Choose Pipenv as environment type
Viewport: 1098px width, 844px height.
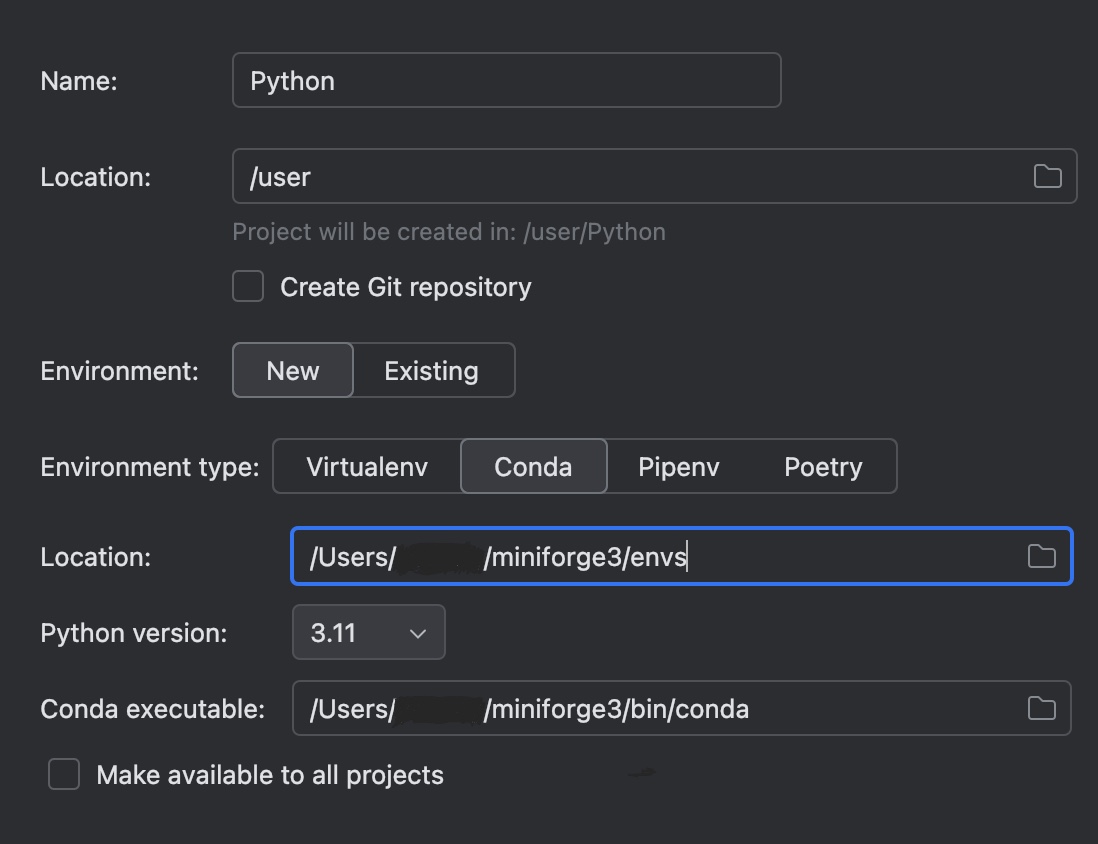(x=678, y=466)
